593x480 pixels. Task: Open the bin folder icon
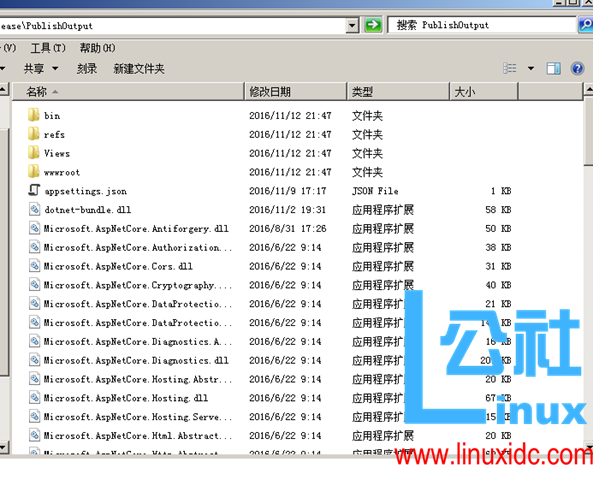click(x=33, y=115)
